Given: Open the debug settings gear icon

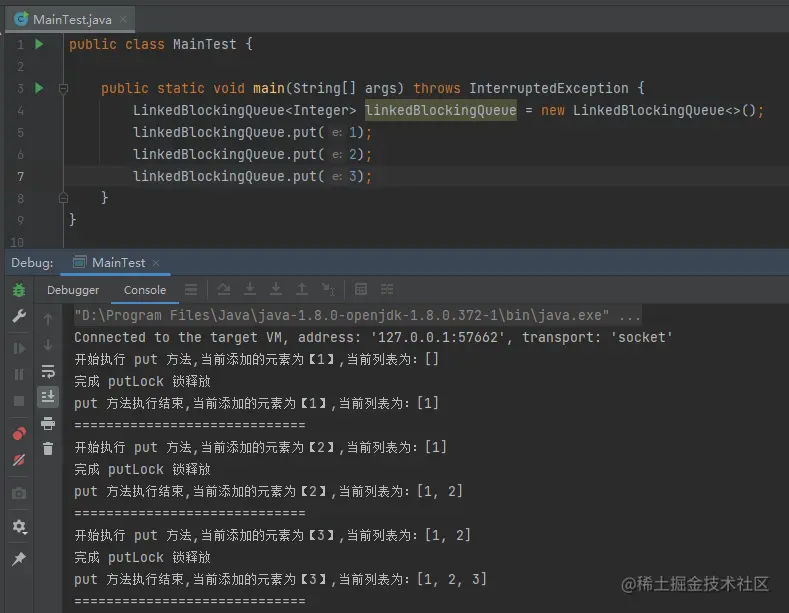Looking at the screenshot, I should point(19,526).
